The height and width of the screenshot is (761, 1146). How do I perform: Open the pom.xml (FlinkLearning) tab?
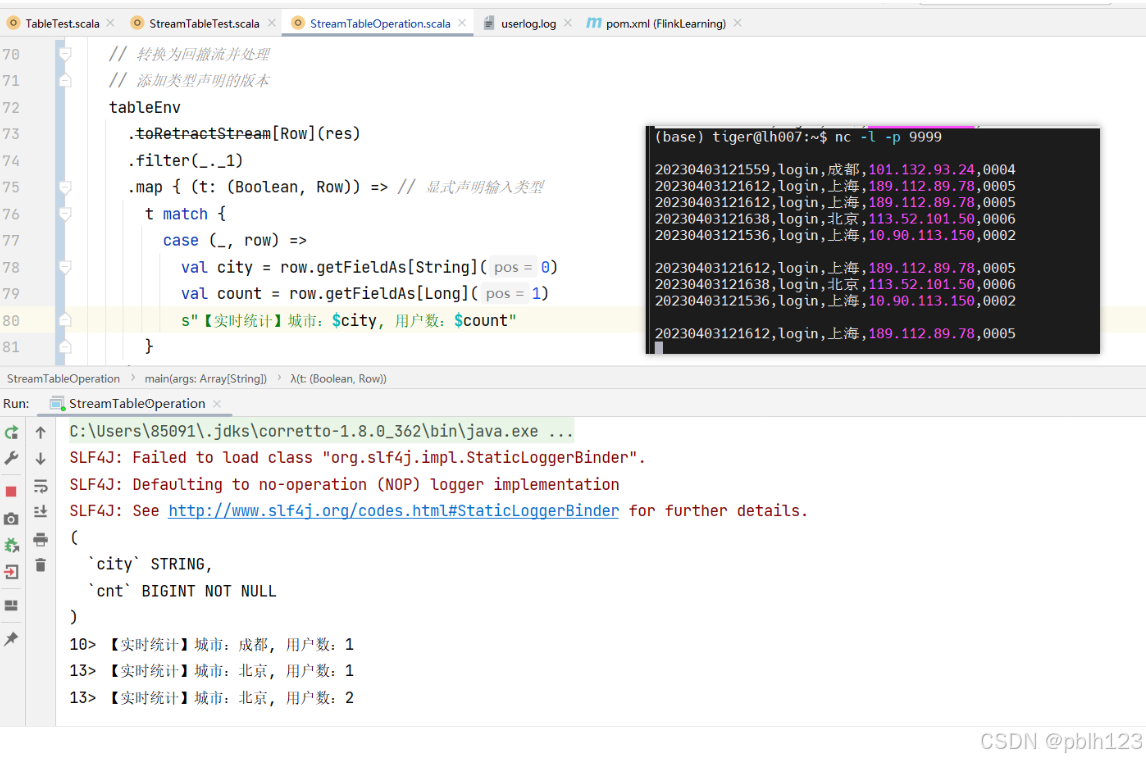(x=666, y=23)
